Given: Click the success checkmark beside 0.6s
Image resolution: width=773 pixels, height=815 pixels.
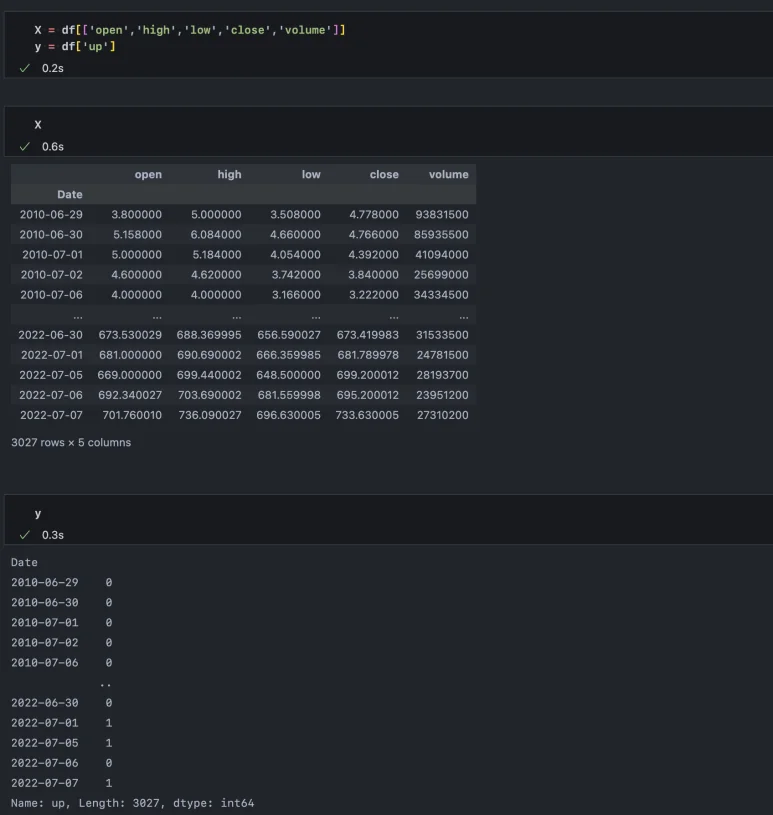Looking at the screenshot, I should (x=25, y=146).
